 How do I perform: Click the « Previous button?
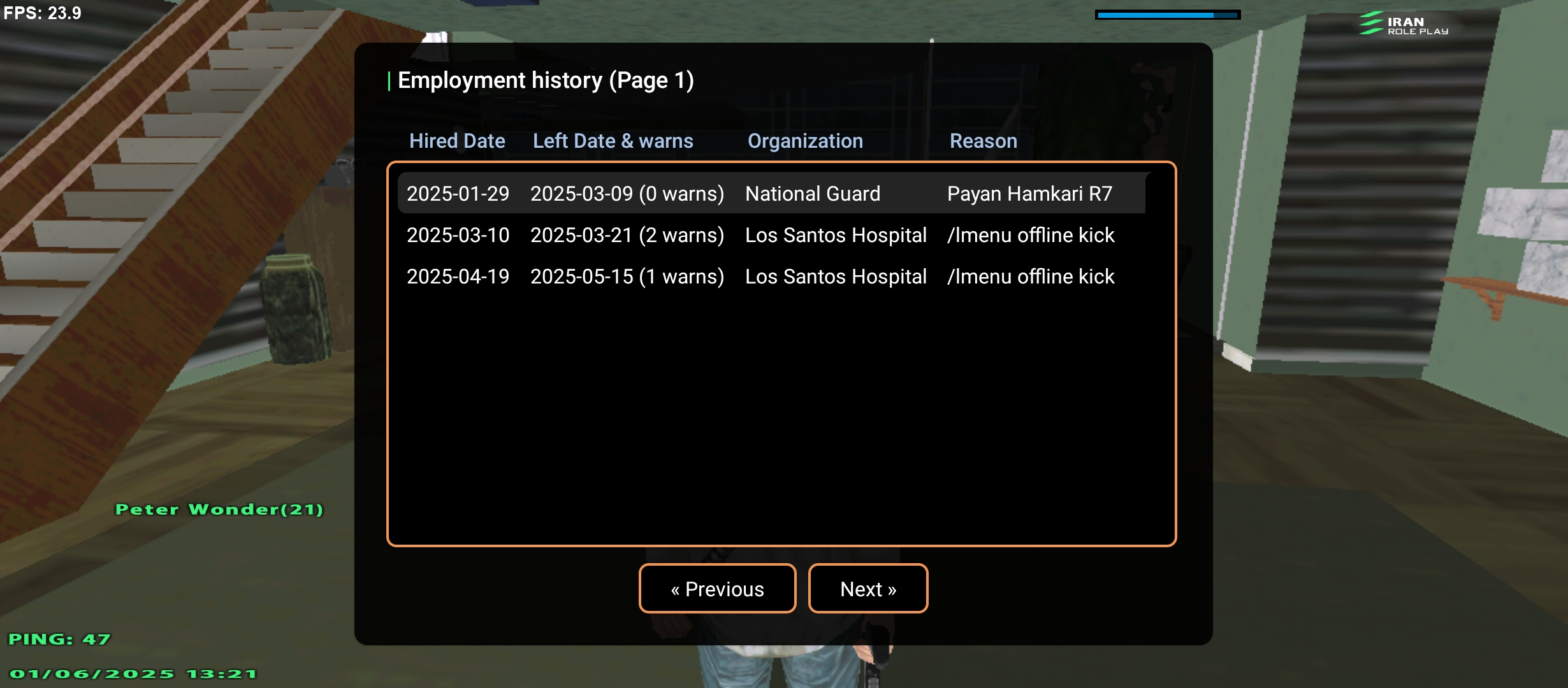717,589
